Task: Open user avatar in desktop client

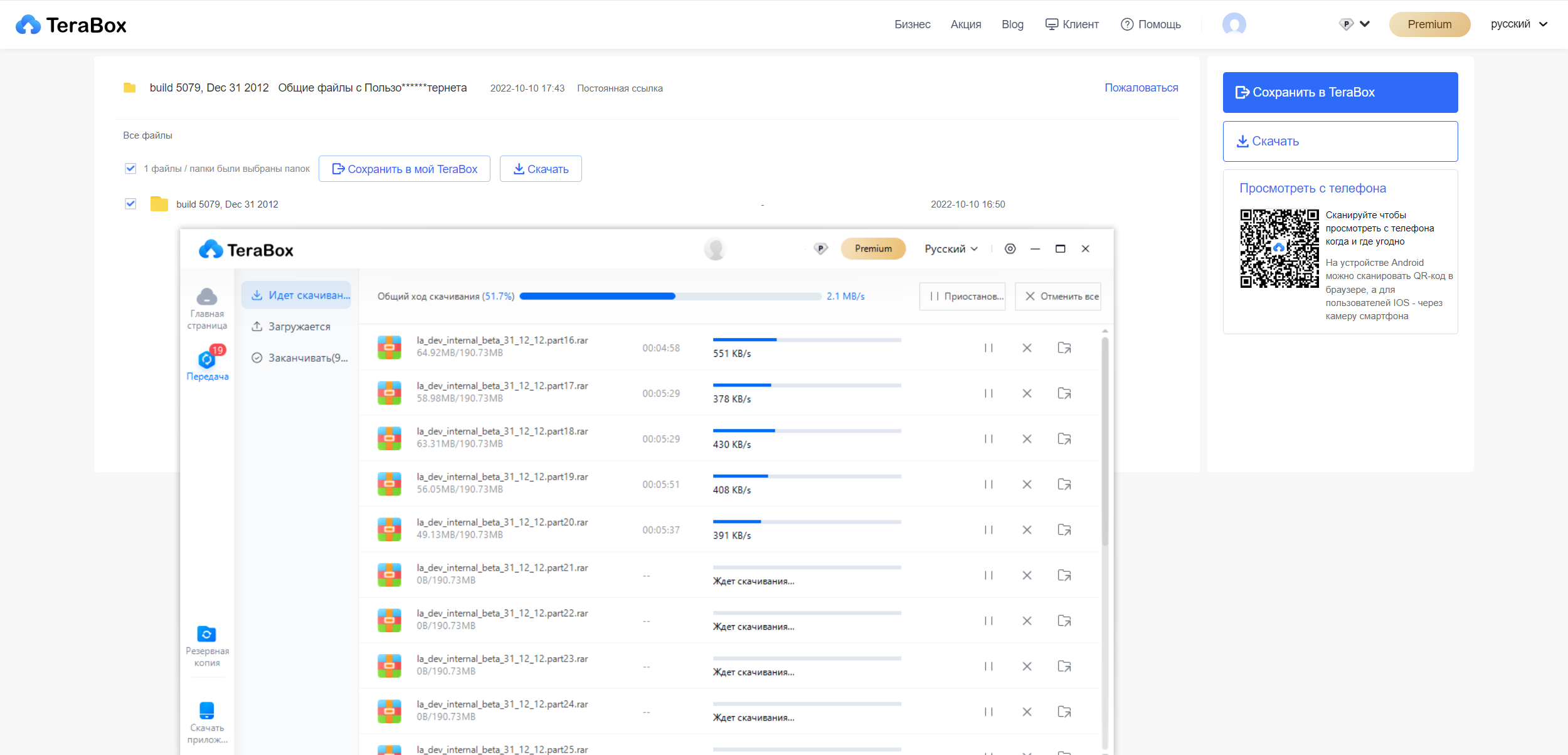Action: click(715, 249)
